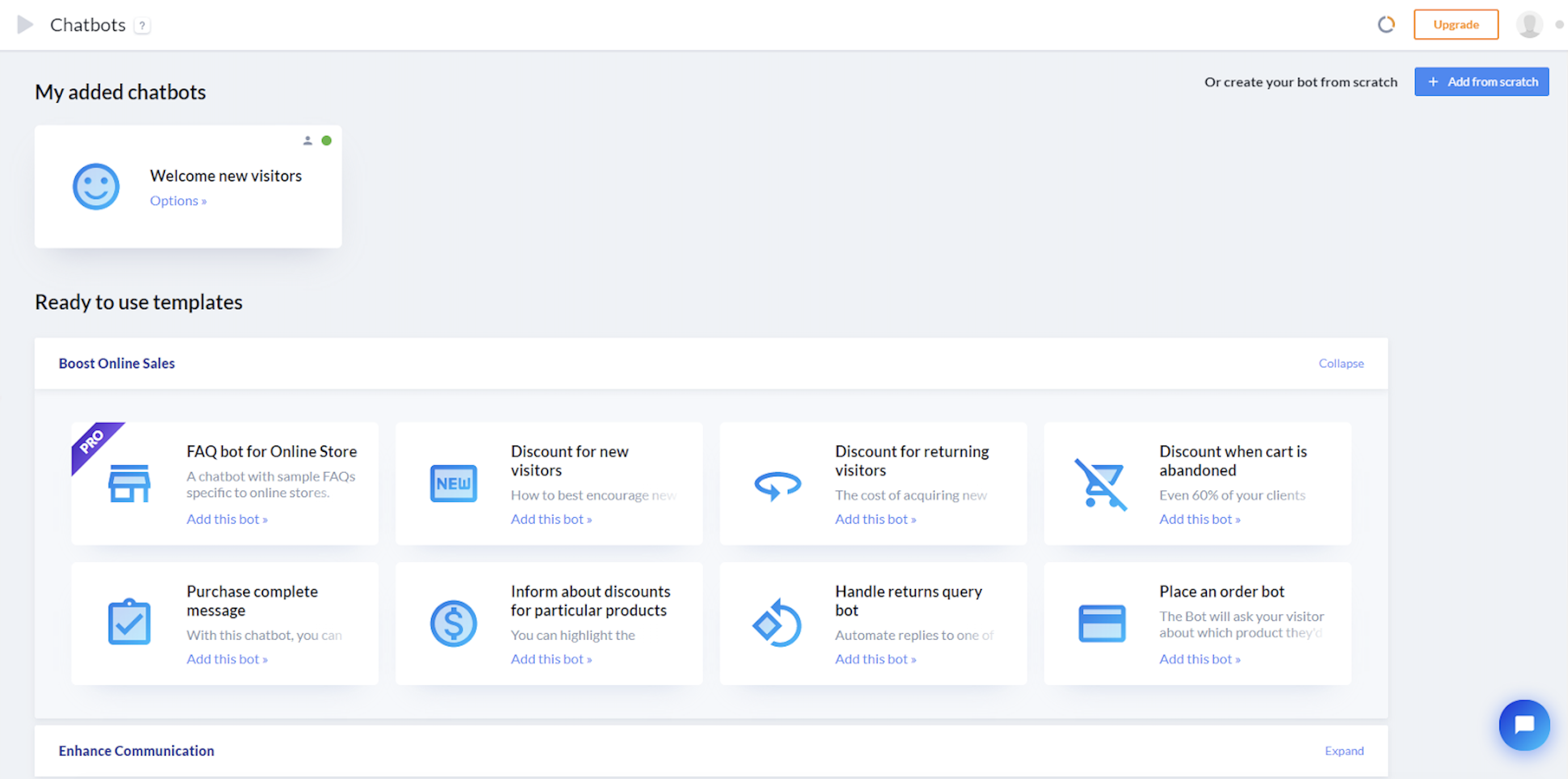
Task: Click the clipboard checkmark icon
Action: pyautogui.click(x=129, y=621)
